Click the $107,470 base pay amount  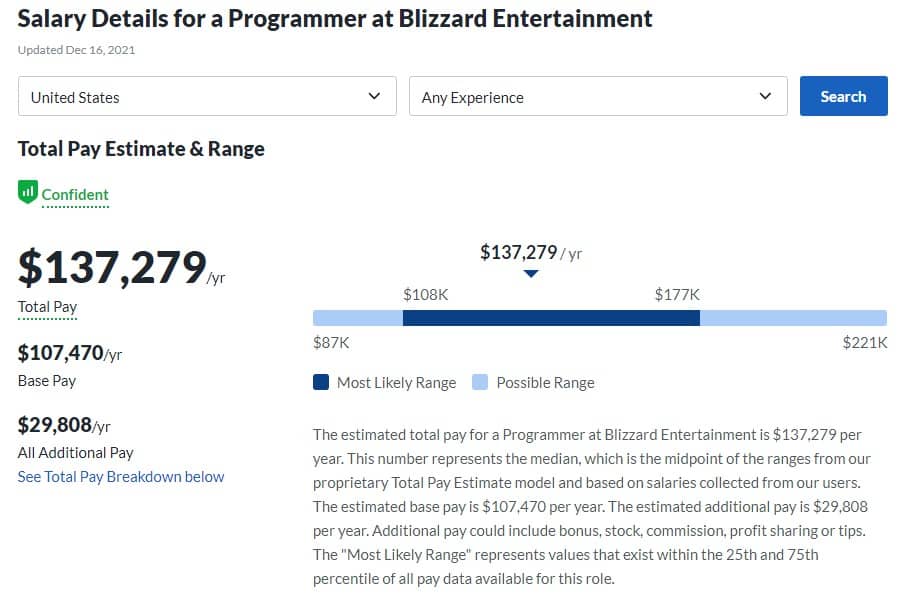click(60, 353)
